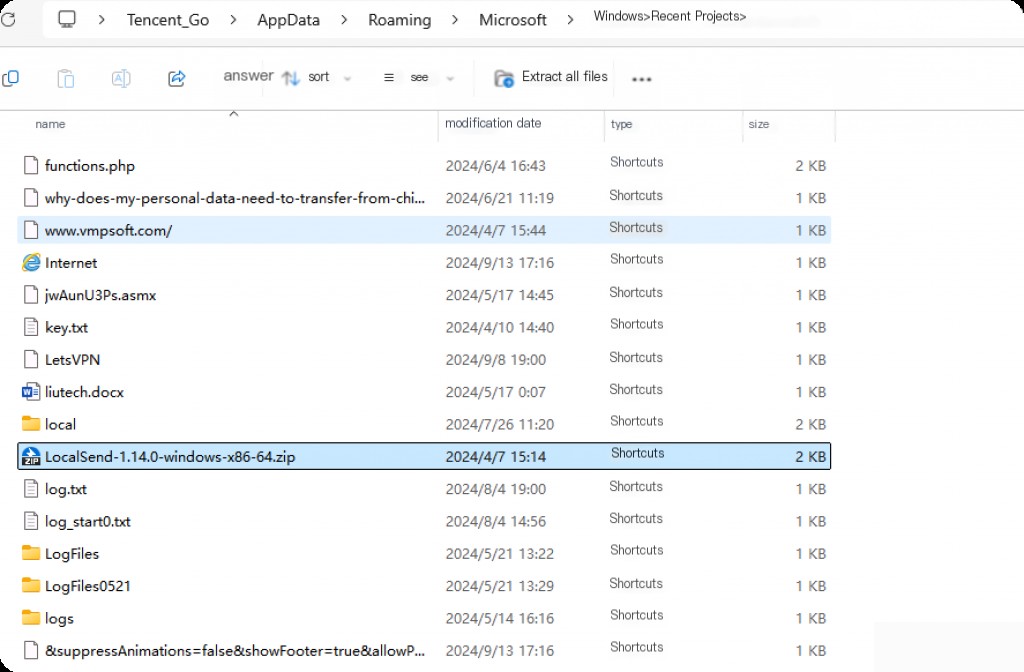Select the functions.php file

pos(89,166)
